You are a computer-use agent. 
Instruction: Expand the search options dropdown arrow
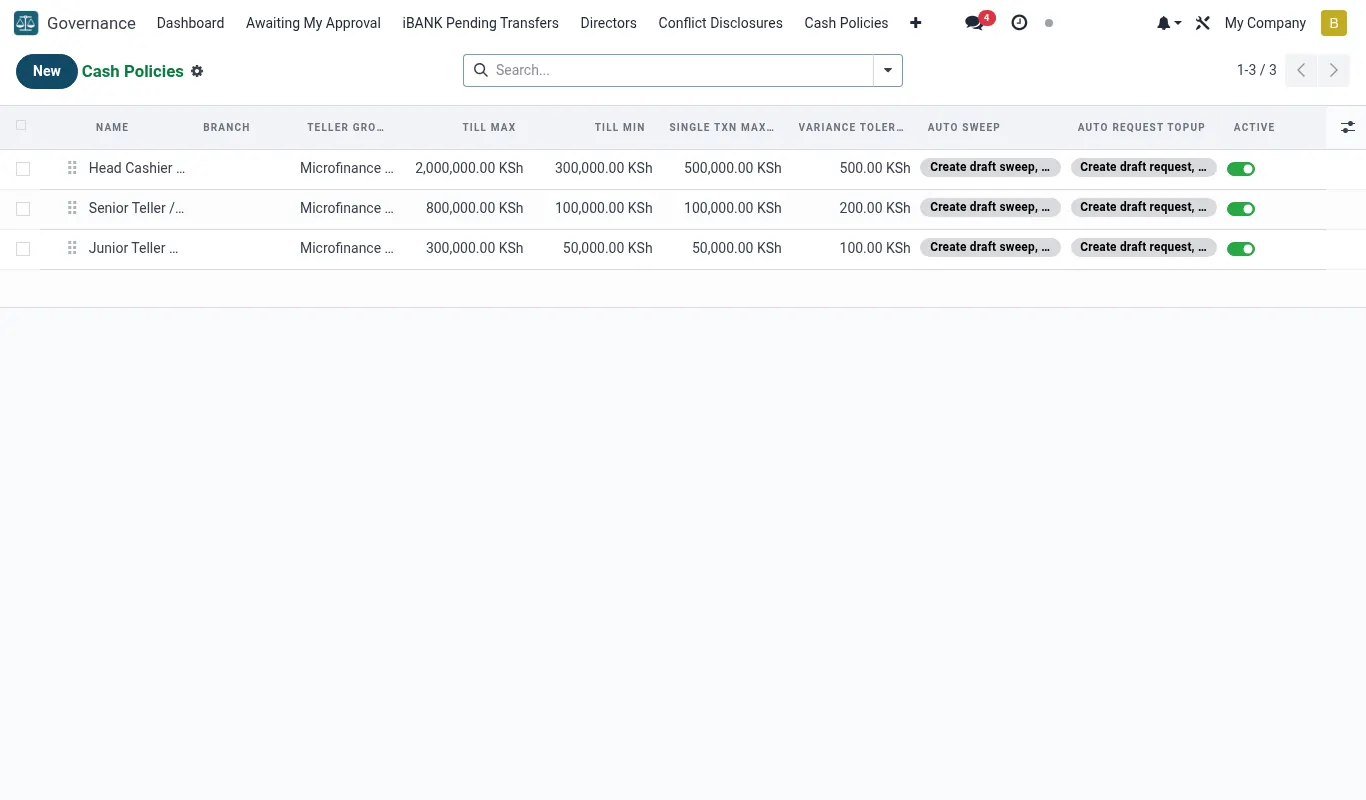pyautogui.click(x=888, y=70)
